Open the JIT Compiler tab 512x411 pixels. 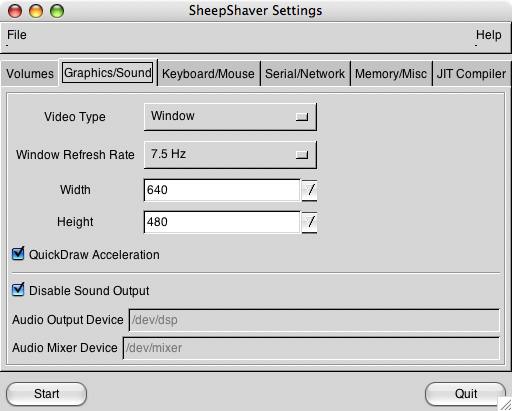(x=471, y=74)
